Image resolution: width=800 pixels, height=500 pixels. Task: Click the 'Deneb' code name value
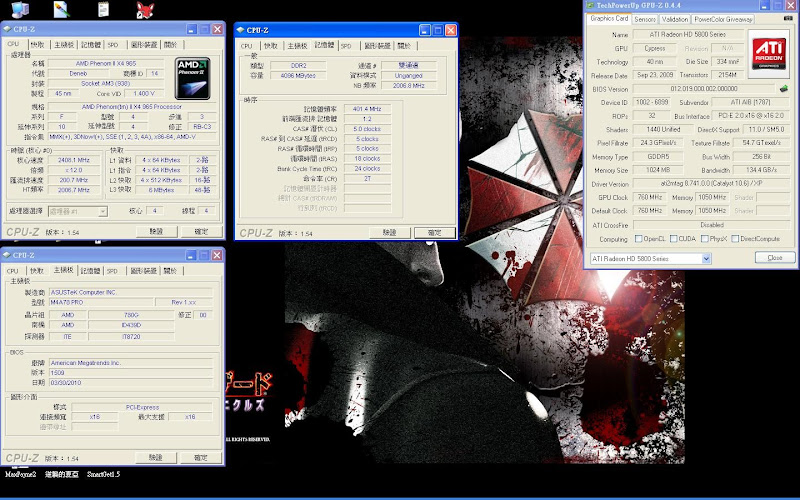(78, 73)
